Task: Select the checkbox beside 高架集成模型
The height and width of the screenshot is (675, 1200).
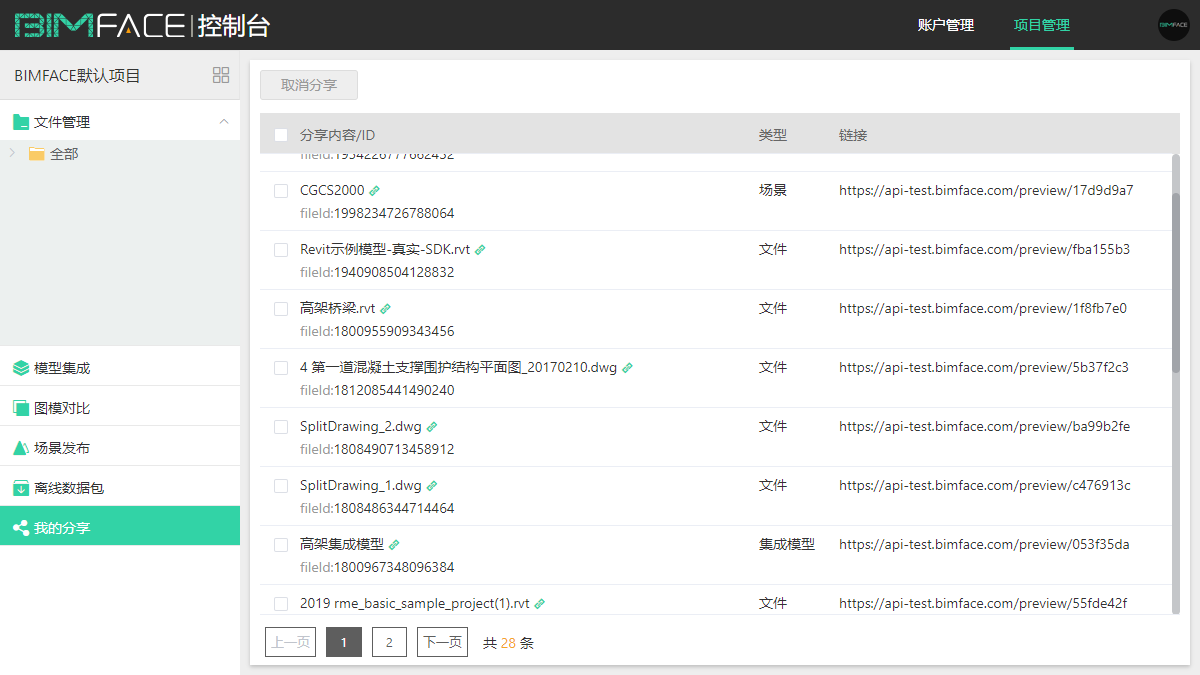Action: pos(280,544)
